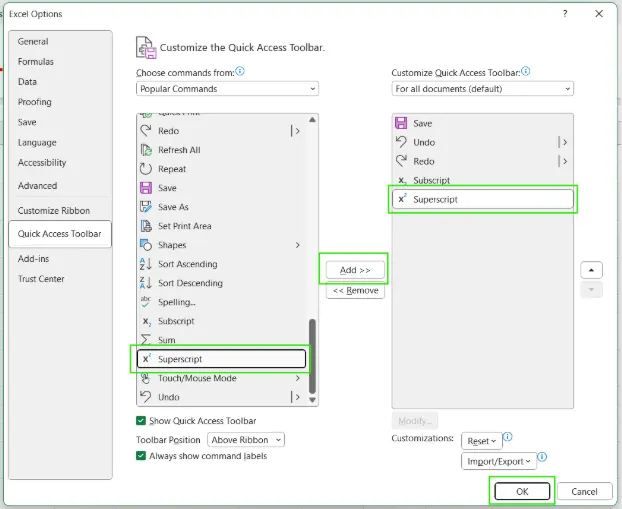Image resolution: width=622 pixels, height=509 pixels.
Task: Uncheck Always show command labels
Action: point(141,456)
